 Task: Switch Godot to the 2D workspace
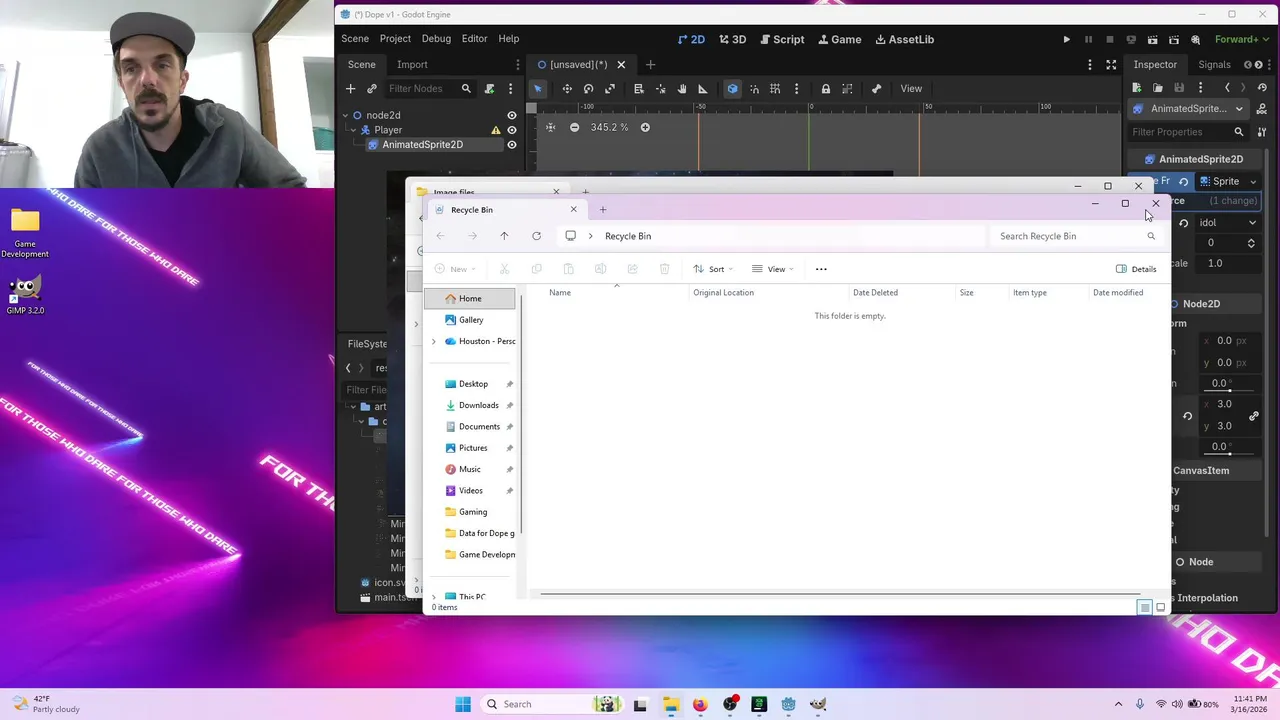coord(691,39)
